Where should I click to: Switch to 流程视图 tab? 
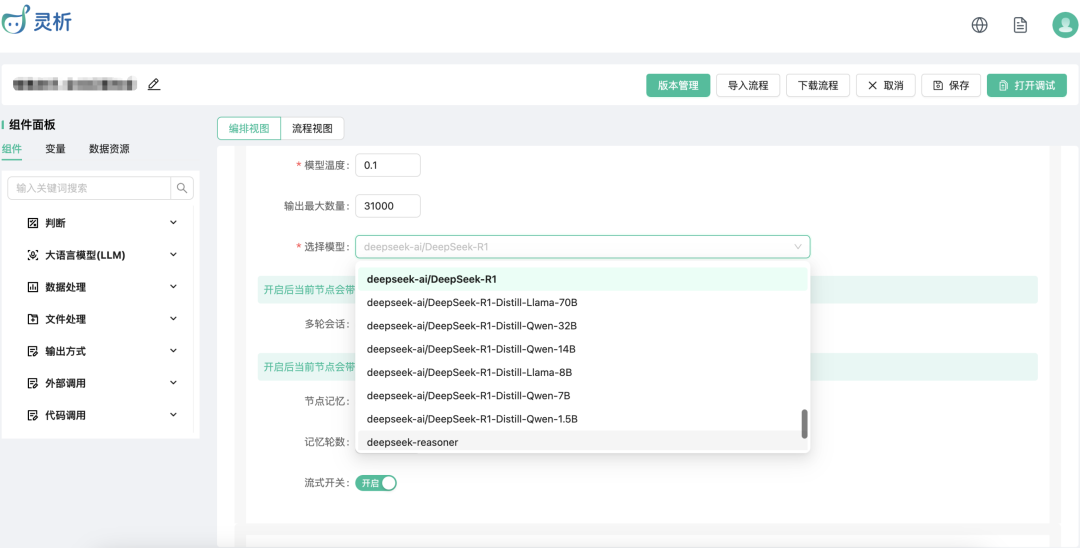tap(313, 129)
